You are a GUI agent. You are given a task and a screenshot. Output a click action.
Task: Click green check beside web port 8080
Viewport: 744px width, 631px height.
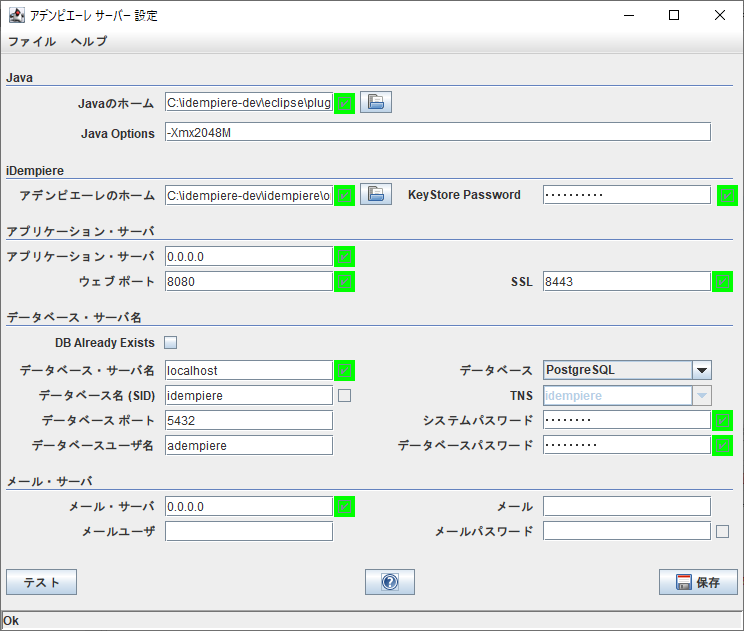344,282
